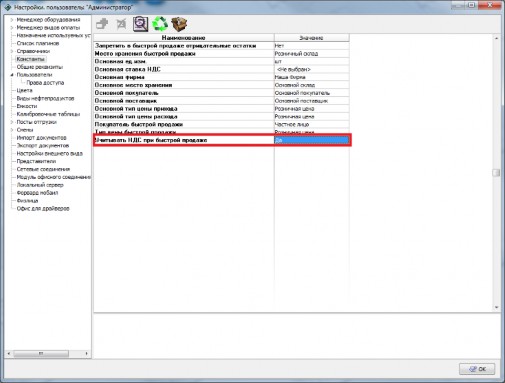The image size is (505, 383).
Task: Click the Наименование column header
Action: tap(184, 38)
